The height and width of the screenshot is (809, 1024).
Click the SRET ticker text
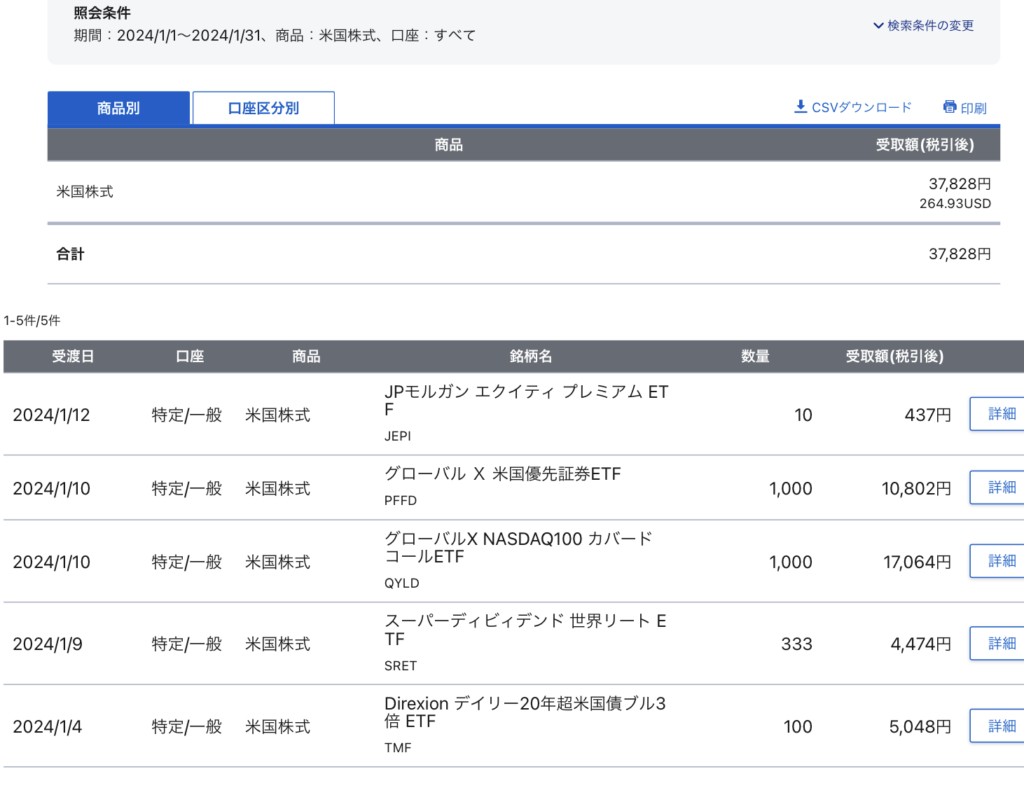pos(400,666)
